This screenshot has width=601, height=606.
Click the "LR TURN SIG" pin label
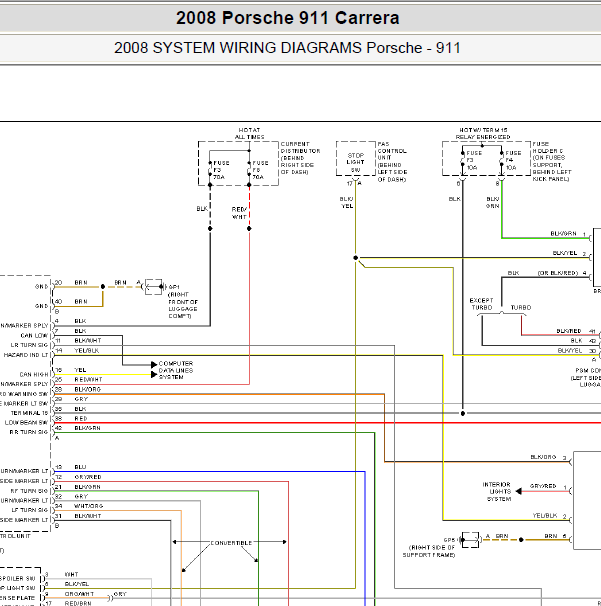29,345
